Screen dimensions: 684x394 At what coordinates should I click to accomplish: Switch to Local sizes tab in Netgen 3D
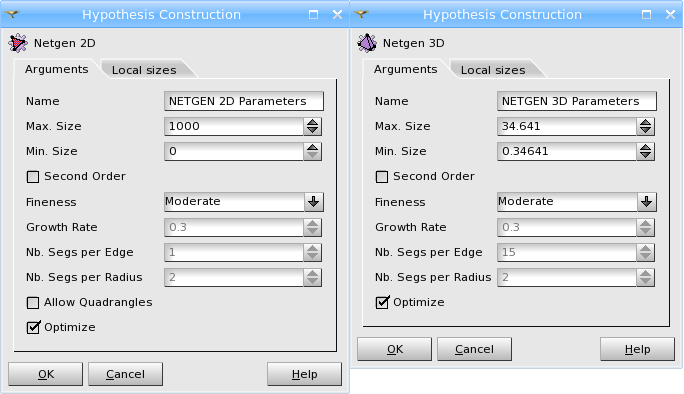click(493, 70)
